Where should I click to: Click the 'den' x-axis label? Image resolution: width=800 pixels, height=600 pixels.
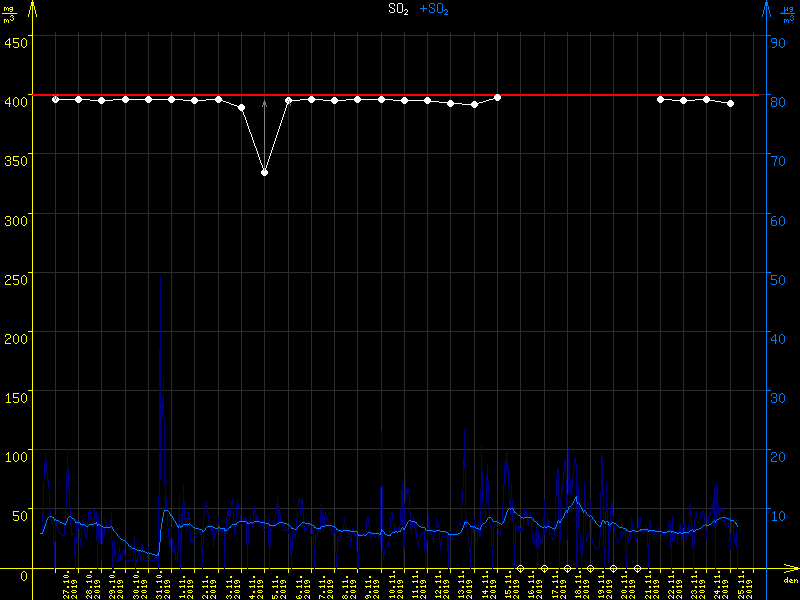pyautogui.click(x=790, y=580)
